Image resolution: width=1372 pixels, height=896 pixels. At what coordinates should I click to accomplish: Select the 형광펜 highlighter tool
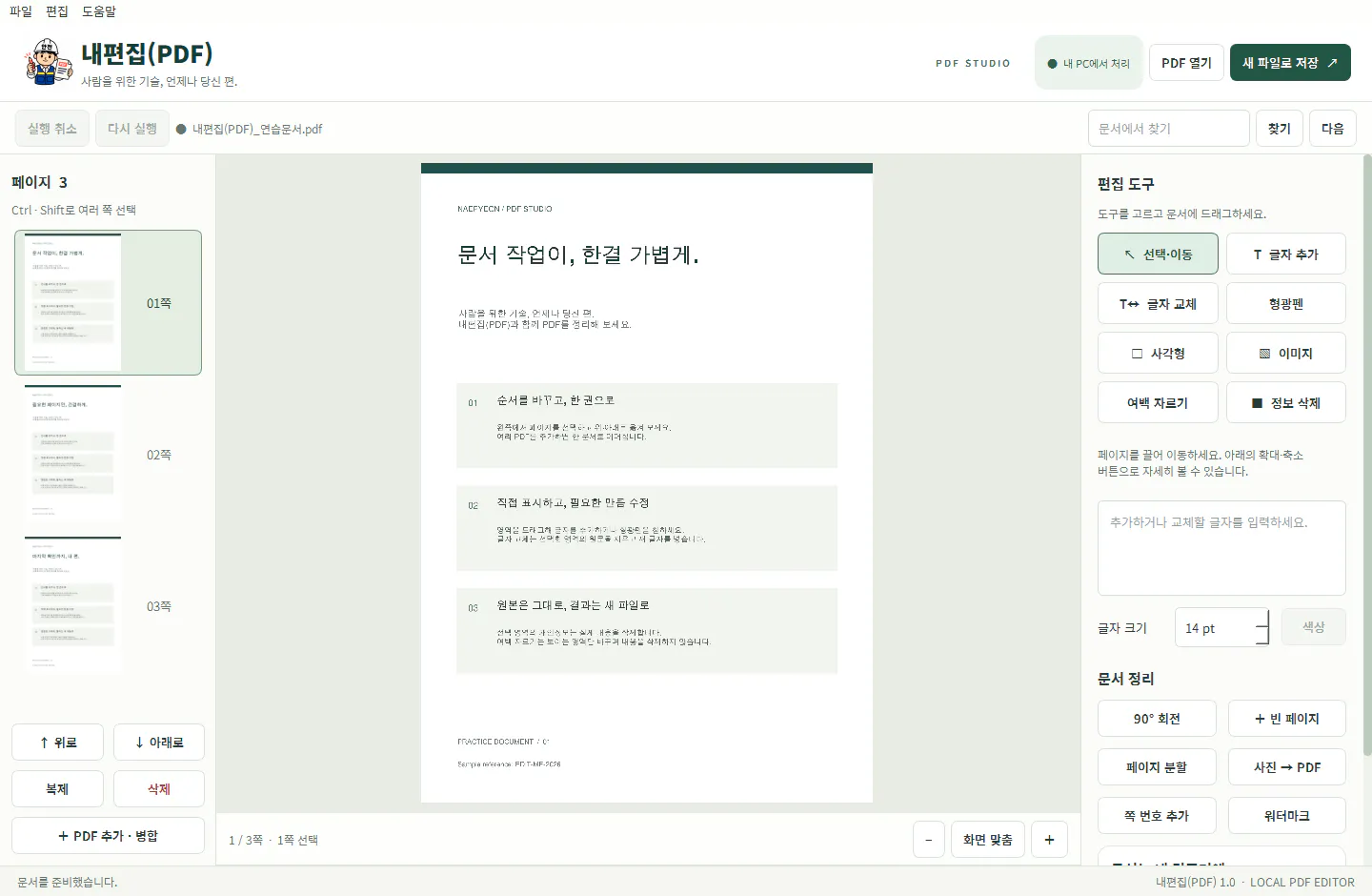click(1286, 303)
